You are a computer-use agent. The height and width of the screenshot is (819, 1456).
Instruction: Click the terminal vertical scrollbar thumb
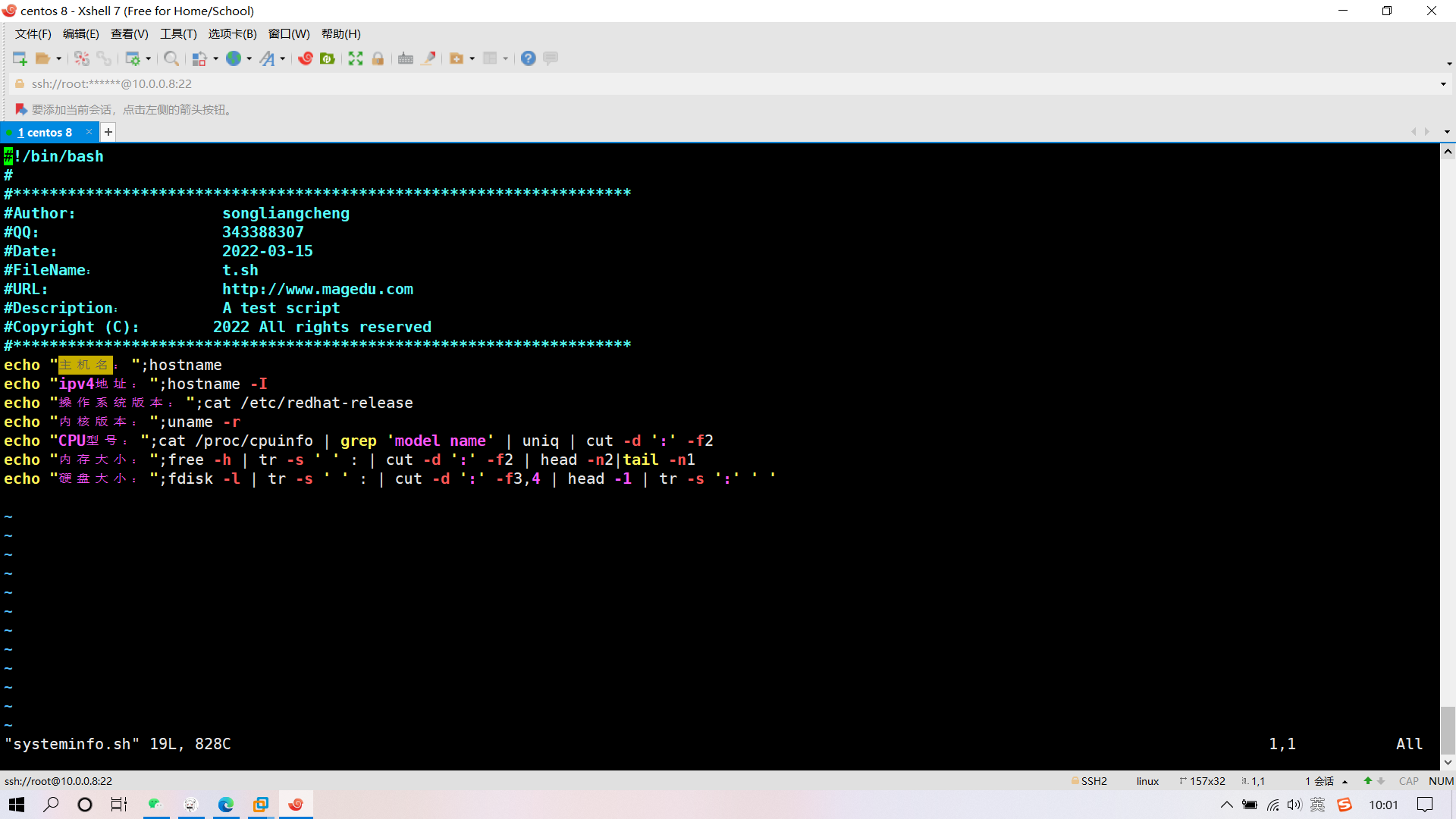(1448, 730)
